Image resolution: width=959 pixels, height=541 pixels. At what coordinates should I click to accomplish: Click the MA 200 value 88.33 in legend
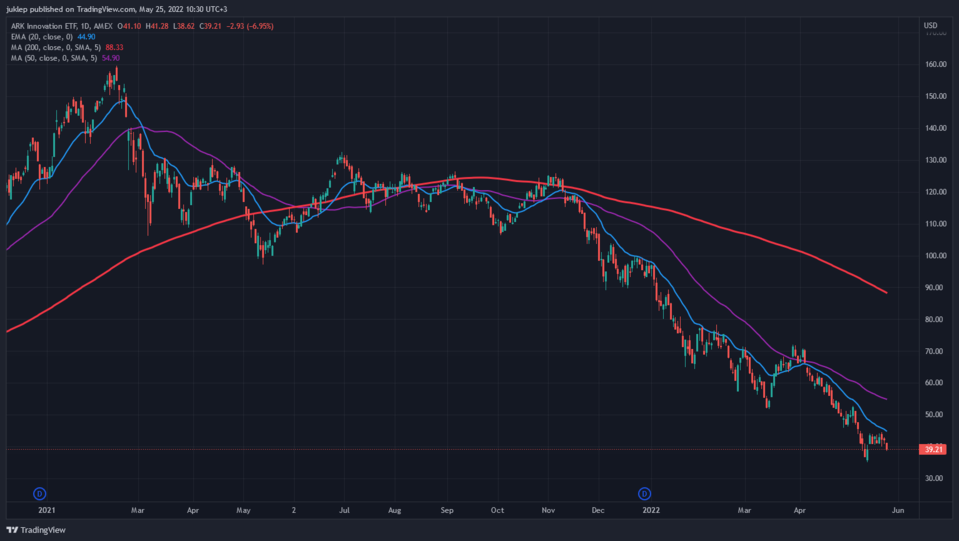[x=114, y=47]
